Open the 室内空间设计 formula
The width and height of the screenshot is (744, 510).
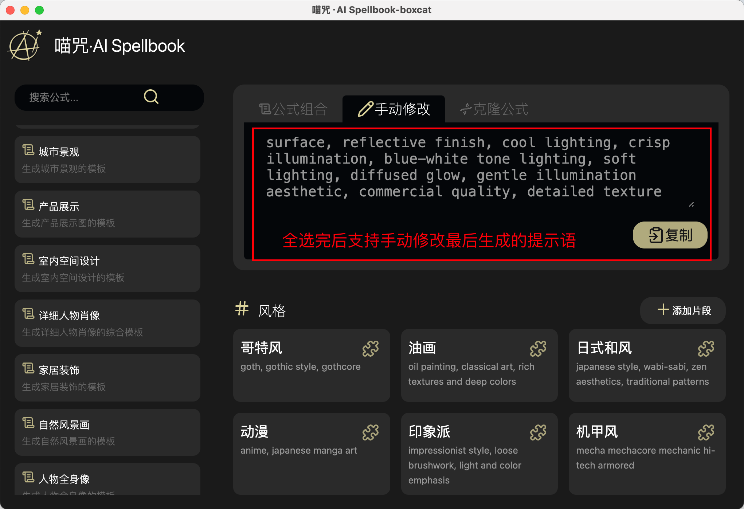[x=107, y=269]
